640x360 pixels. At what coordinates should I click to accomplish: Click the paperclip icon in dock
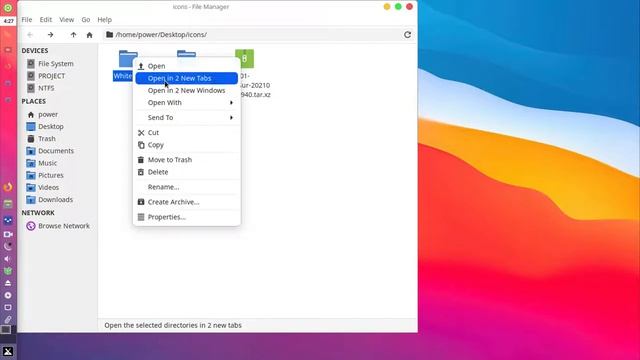tap(8, 320)
